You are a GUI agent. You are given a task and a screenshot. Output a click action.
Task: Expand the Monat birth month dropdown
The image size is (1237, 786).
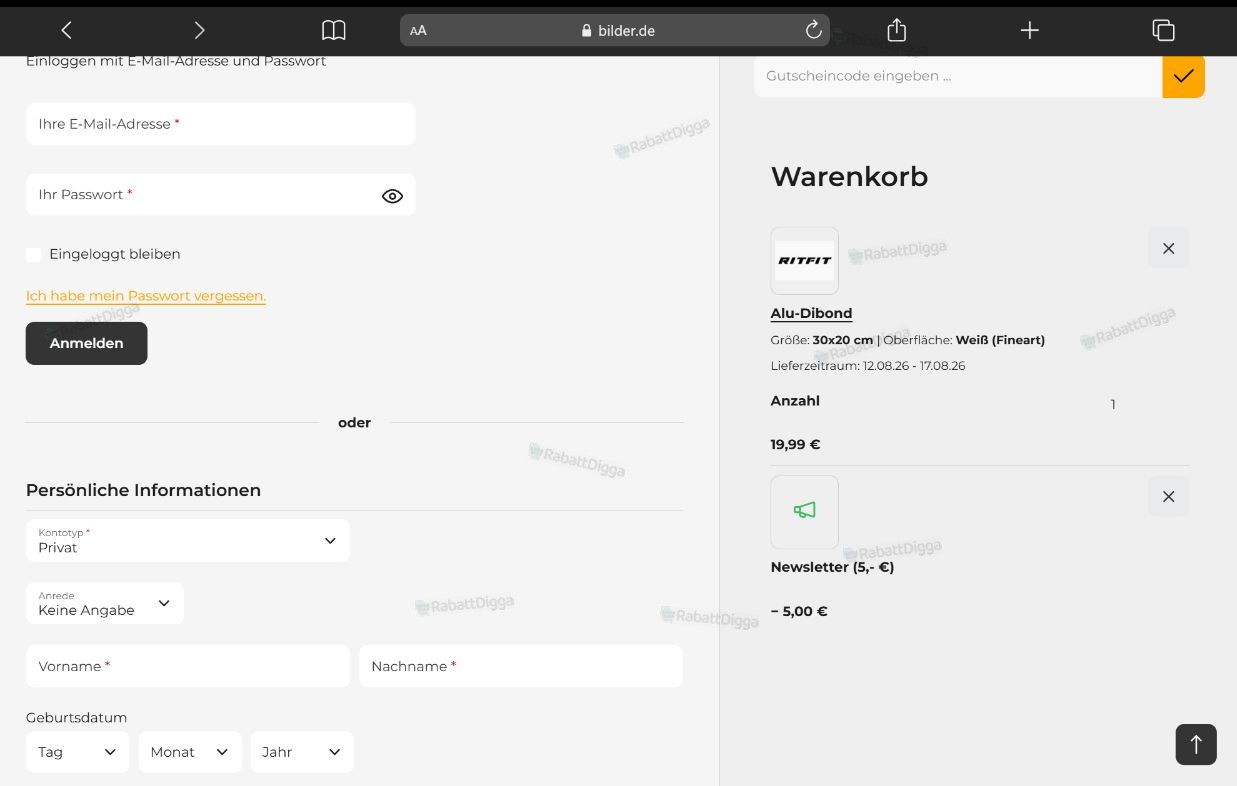click(x=190, y=752)
